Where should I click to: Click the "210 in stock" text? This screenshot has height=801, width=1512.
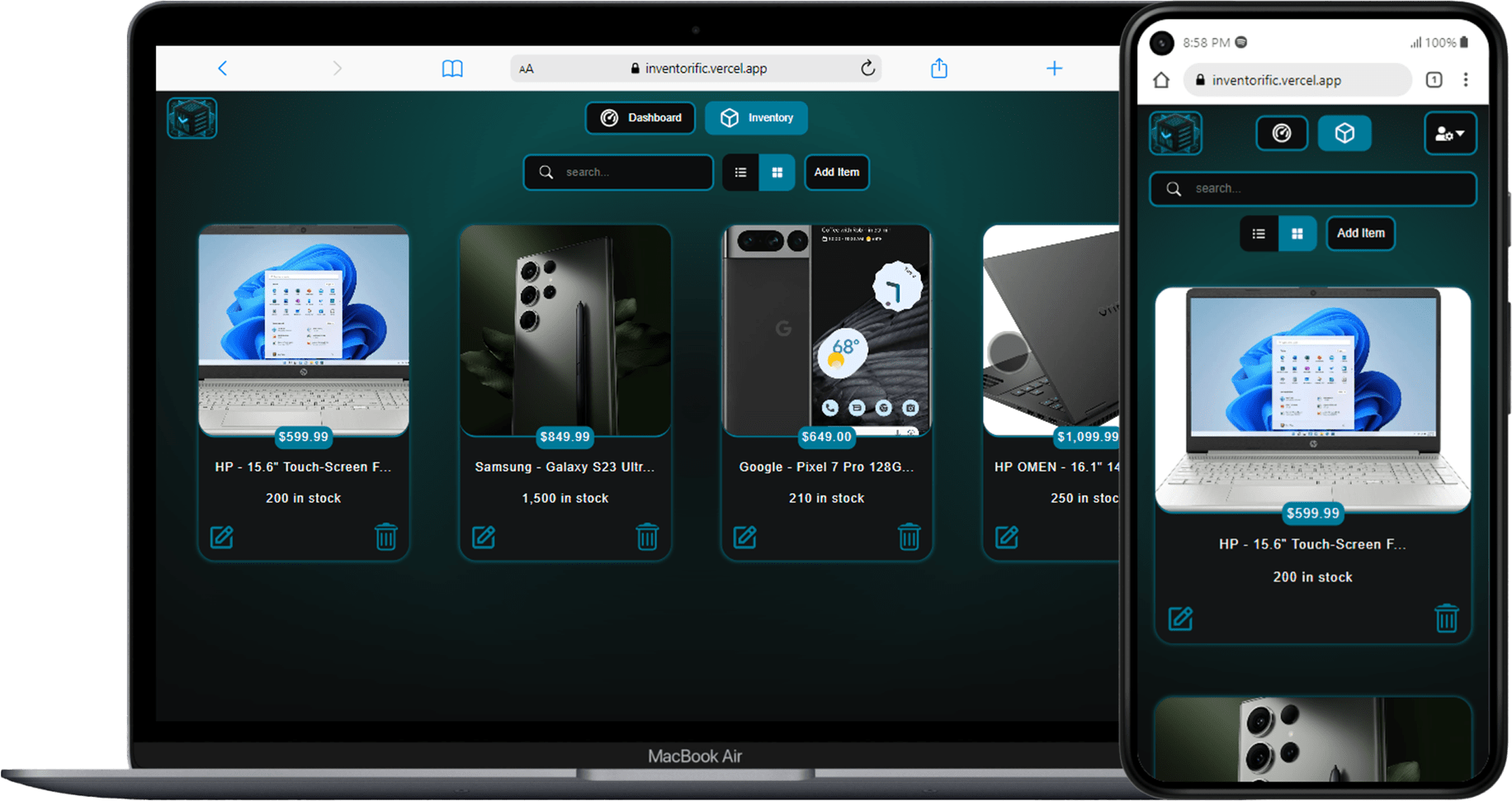click(827, 499)
